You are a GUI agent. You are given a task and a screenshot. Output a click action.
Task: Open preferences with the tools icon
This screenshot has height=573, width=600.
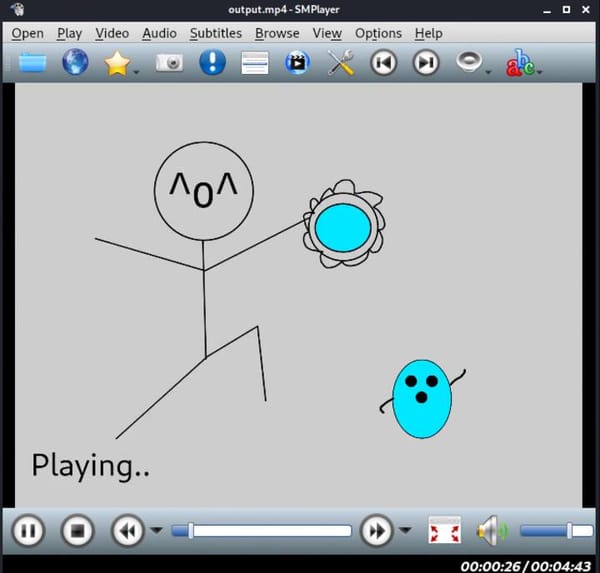(x=341, y=64)
